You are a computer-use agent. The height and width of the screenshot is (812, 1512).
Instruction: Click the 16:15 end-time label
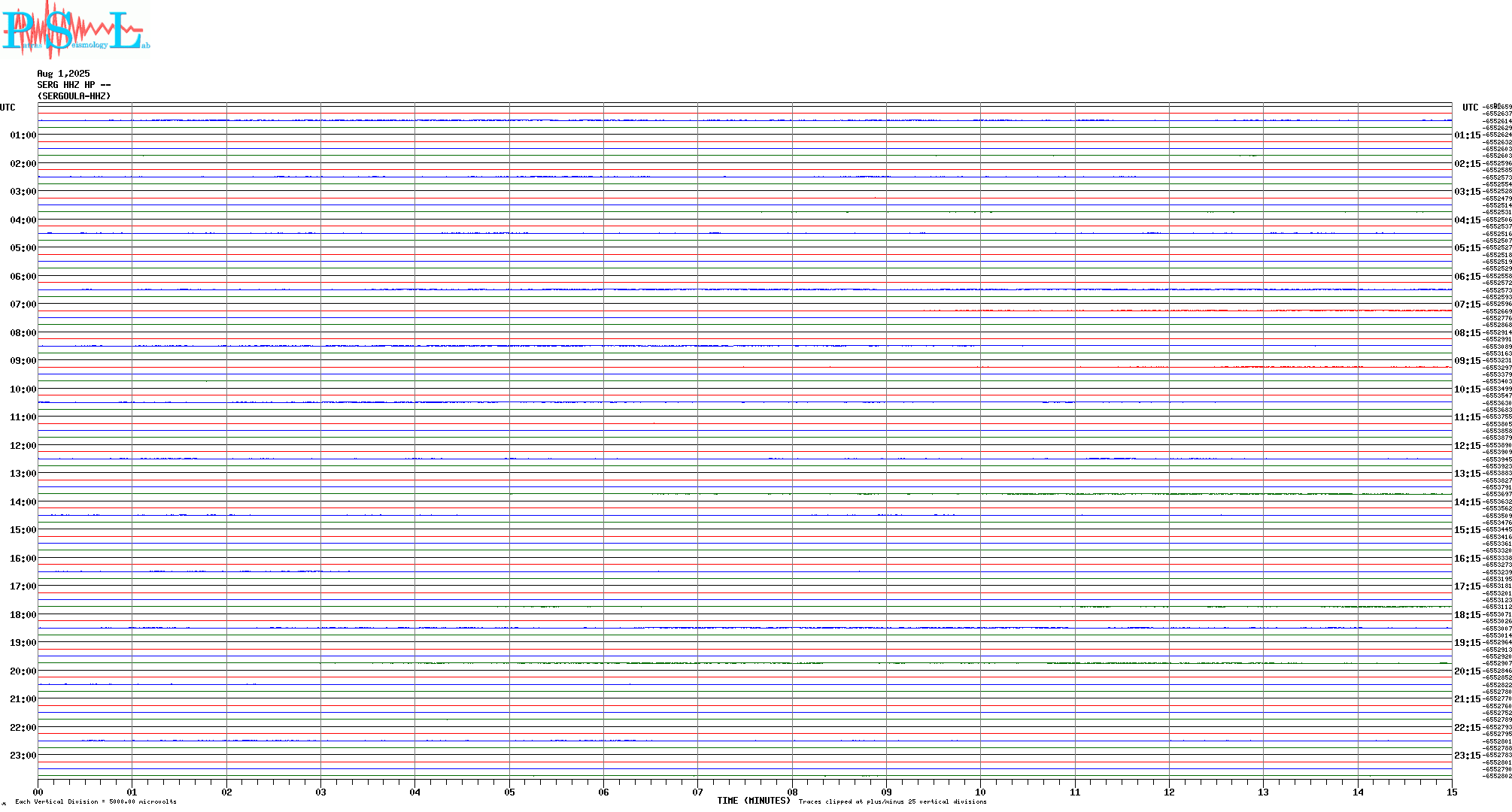1468,559
